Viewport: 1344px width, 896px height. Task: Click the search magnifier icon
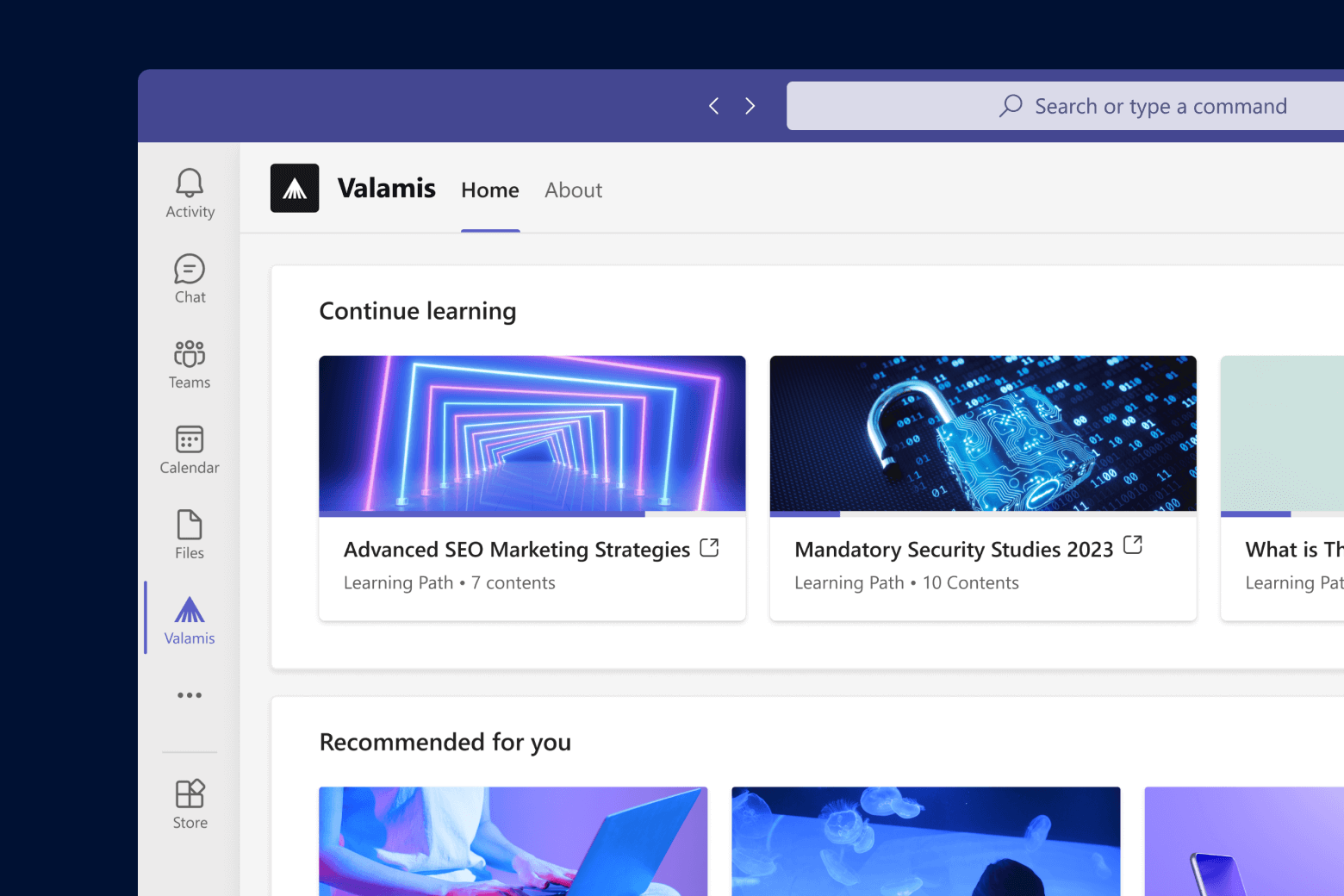[x=1011, y=106]
